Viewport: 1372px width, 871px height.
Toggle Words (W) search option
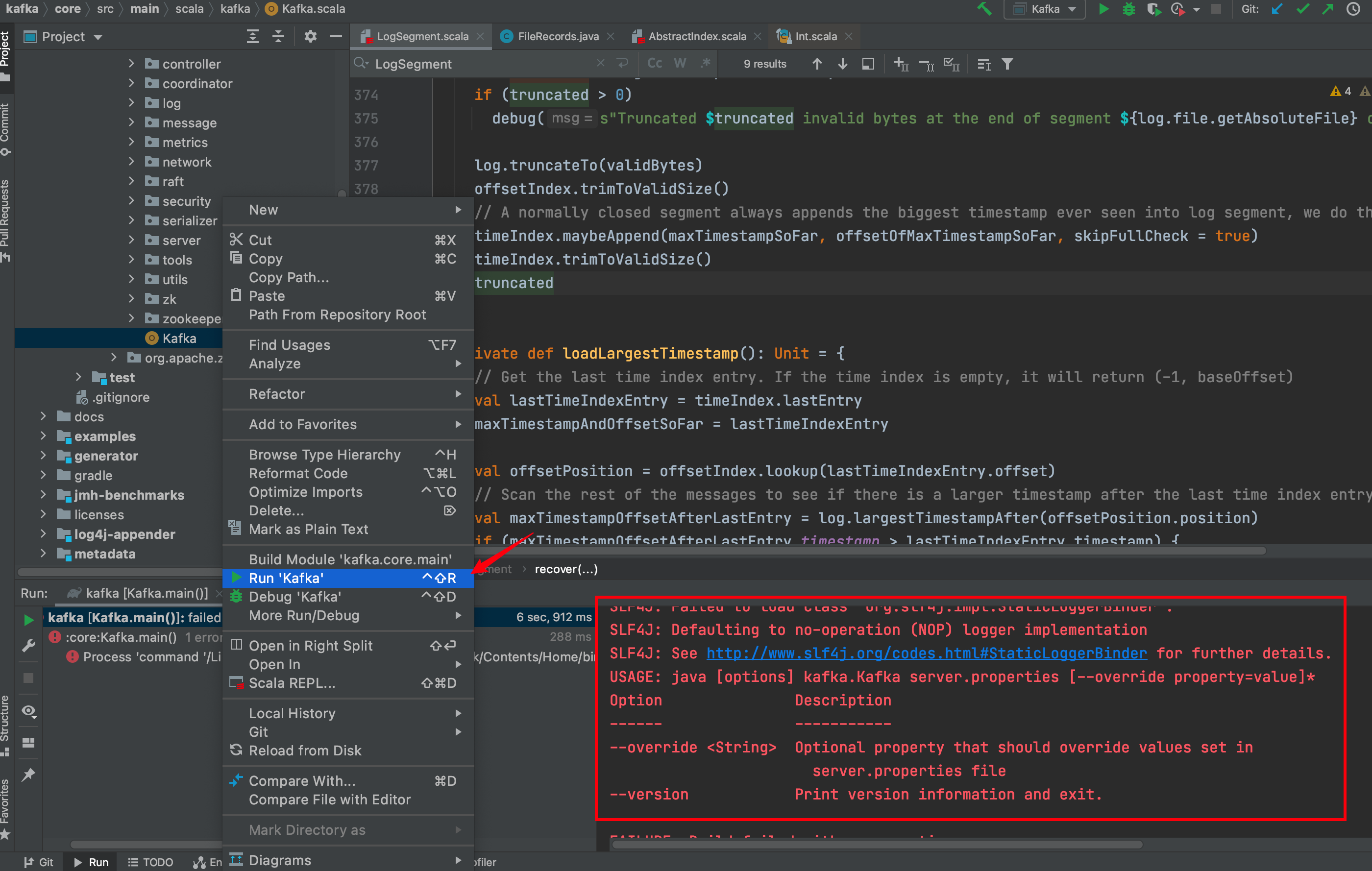680,63
